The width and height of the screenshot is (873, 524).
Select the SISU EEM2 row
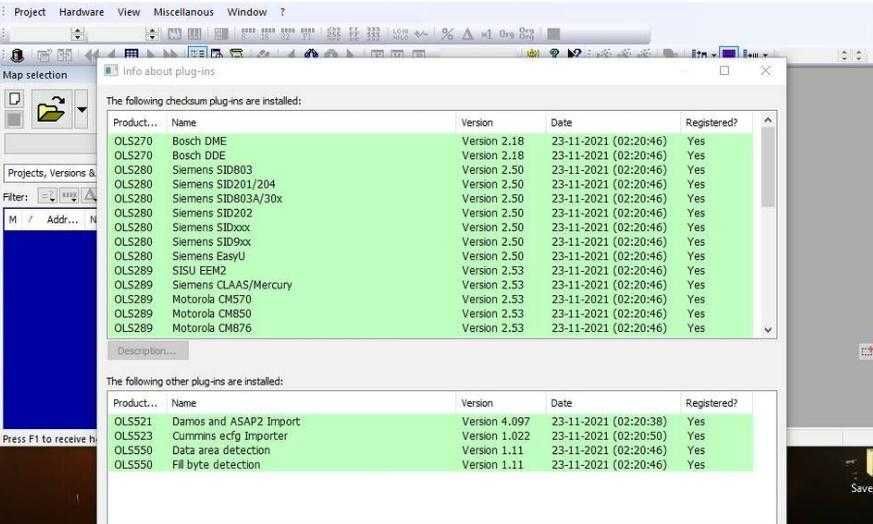click(431, 271)
